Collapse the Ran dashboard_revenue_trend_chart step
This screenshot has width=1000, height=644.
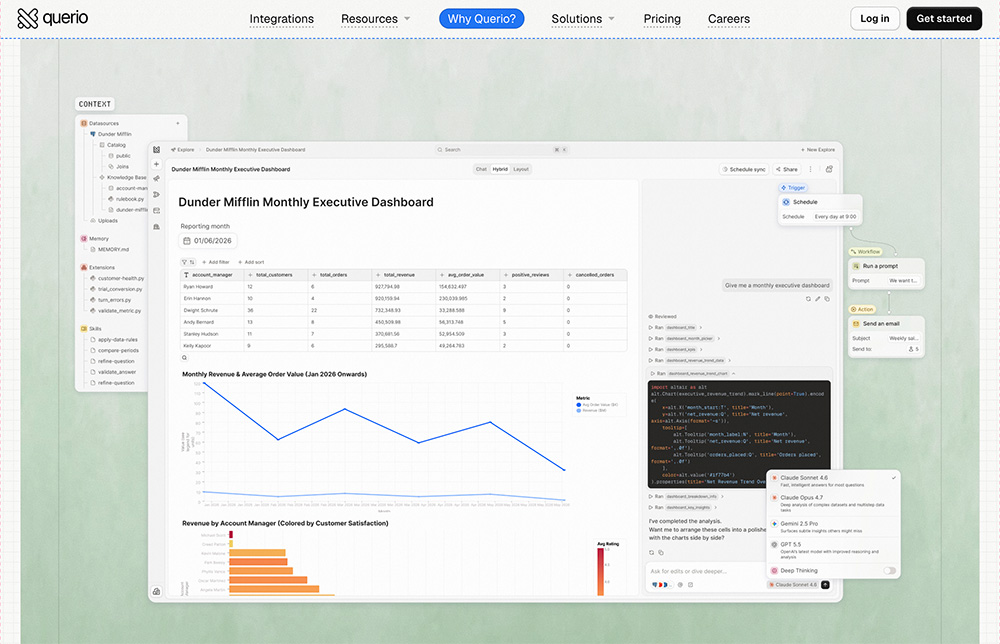[693, 374]
